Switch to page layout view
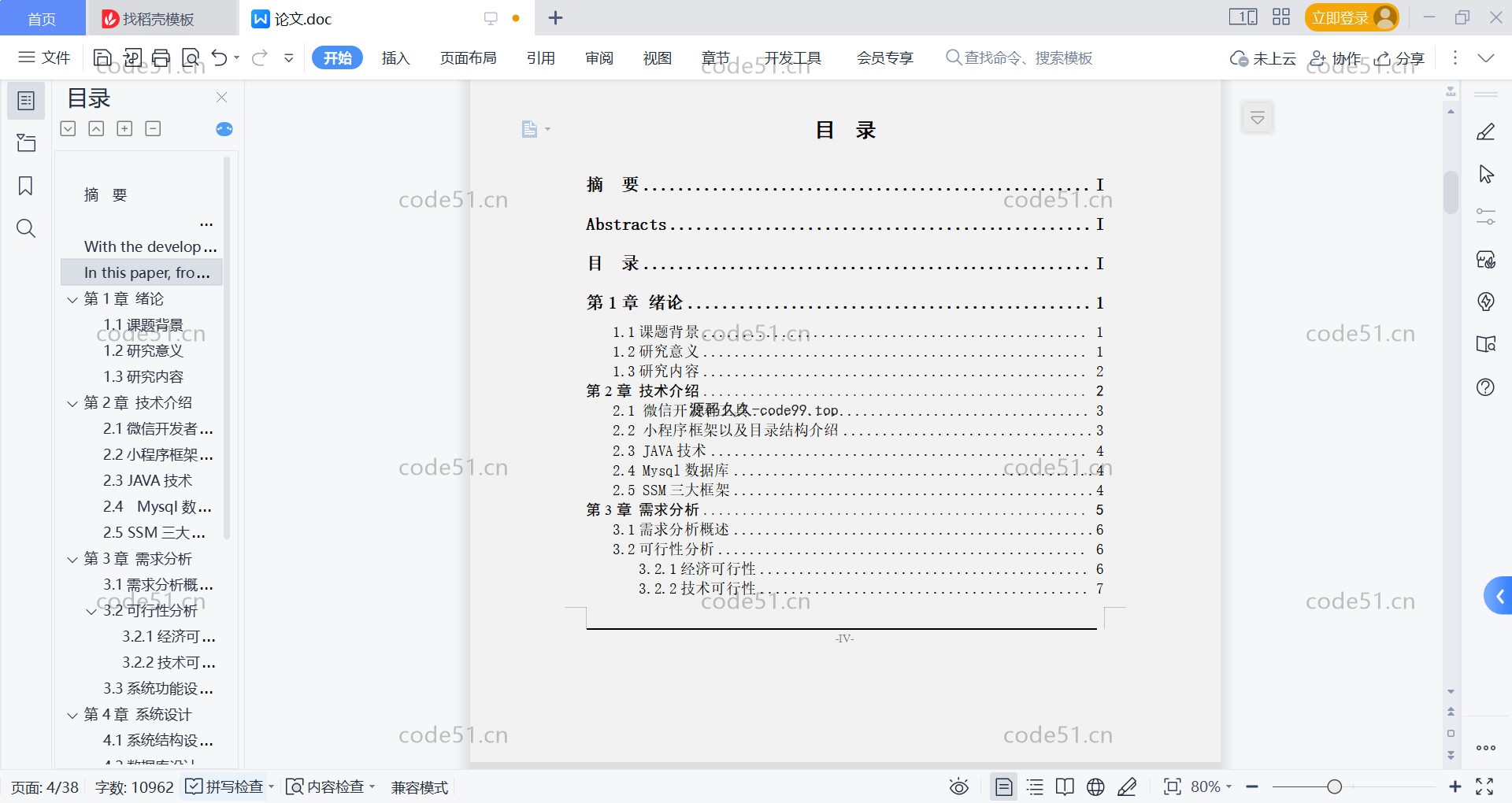 [1004, 786]
